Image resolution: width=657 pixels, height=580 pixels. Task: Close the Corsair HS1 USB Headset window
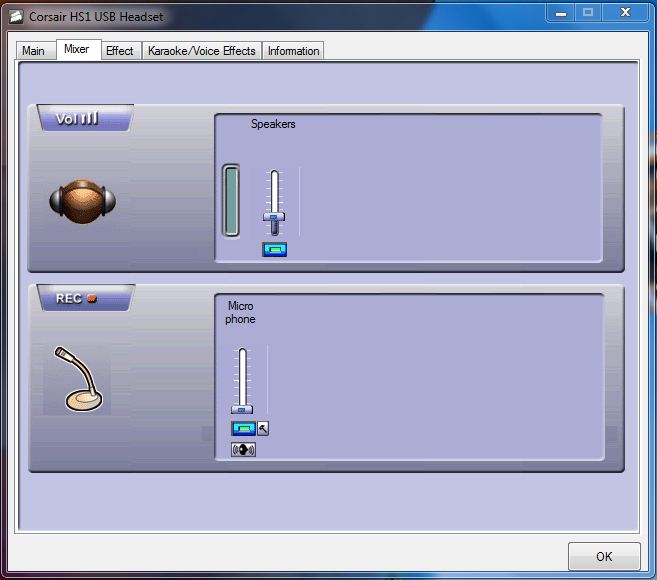[x=625, y=13]
